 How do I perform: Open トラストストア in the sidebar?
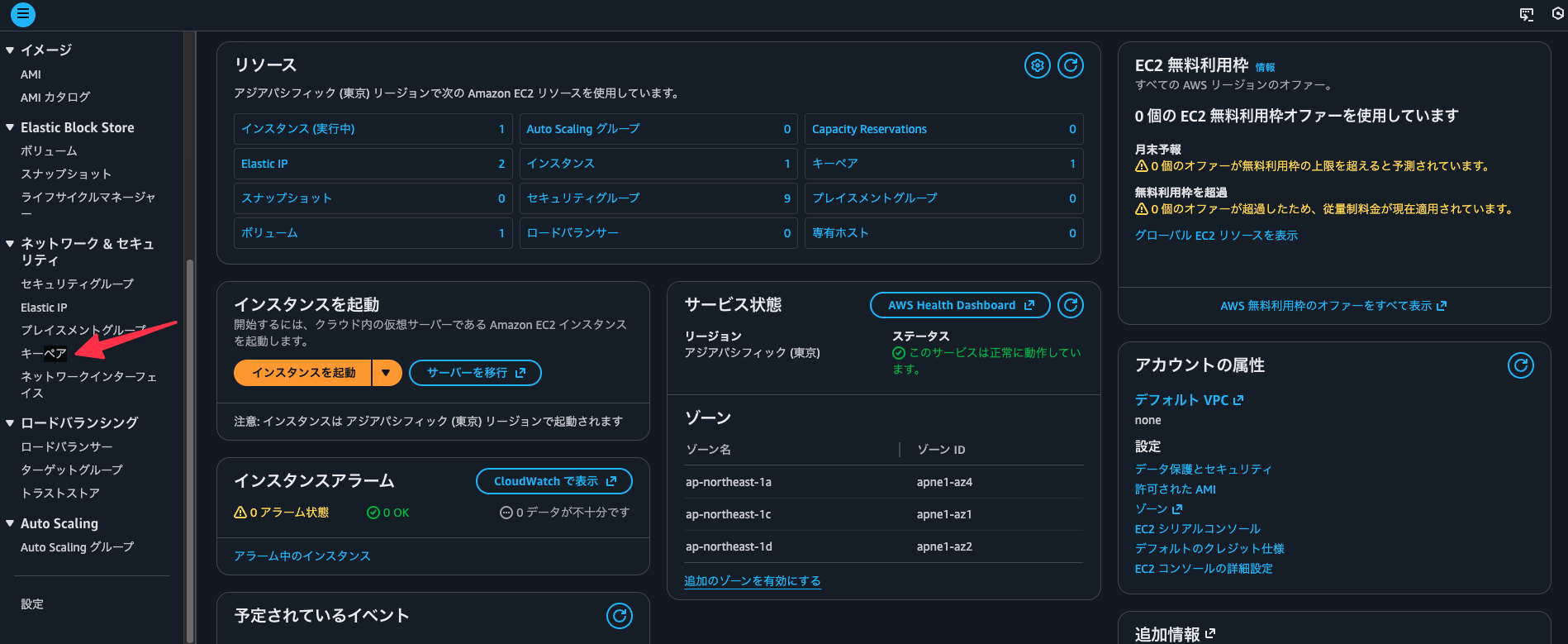[x=60, y=494]
